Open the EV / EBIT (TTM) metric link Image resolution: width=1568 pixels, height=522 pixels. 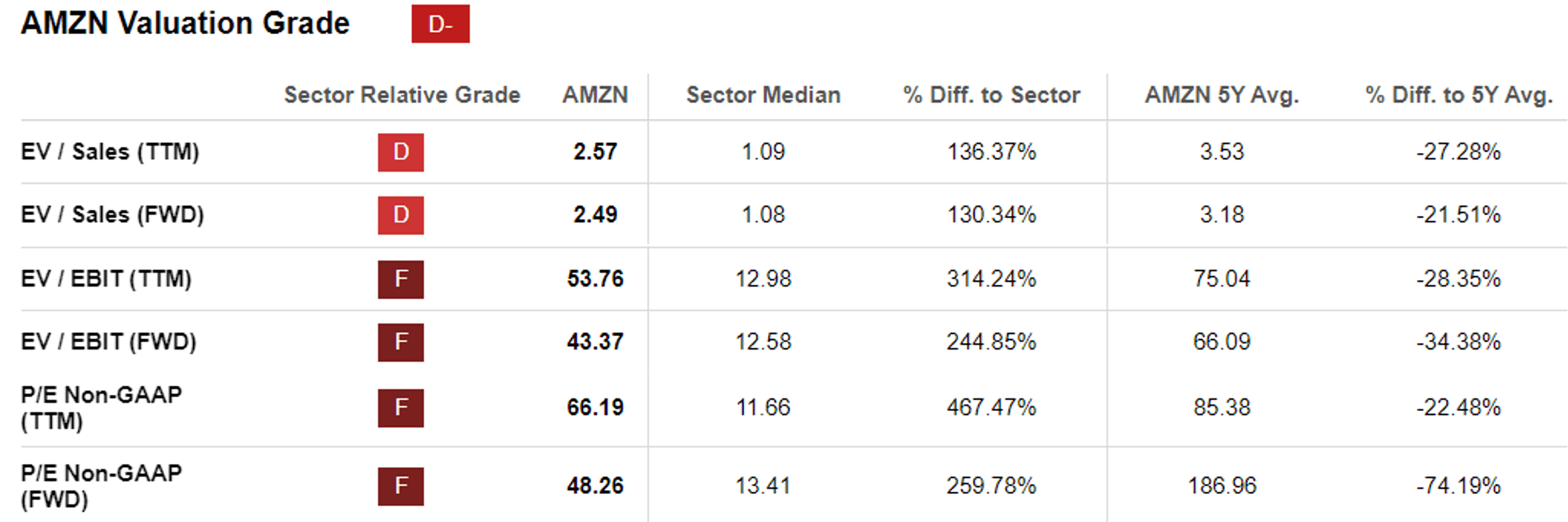click(x=106, y=279)
